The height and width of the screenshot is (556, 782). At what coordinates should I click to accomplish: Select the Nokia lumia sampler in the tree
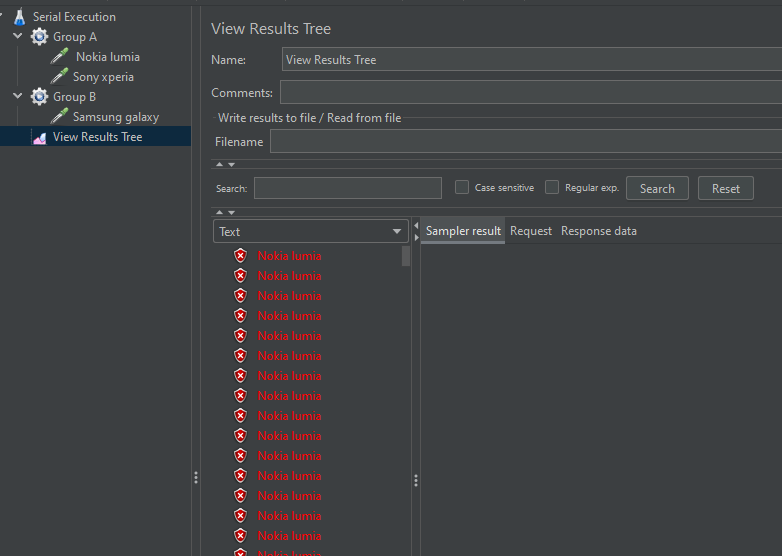click(x=108, y=57)
